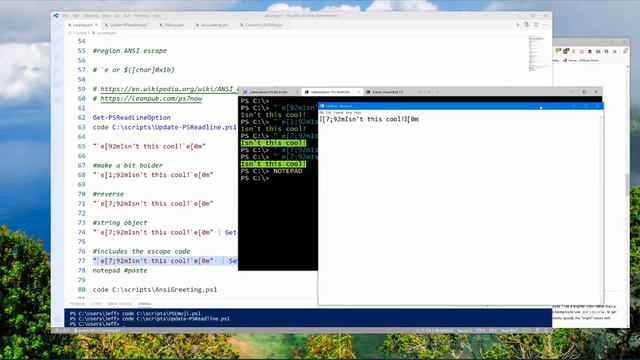Open the Format menu in Notepad
Screen dimensions: 640x360
[338, 112]
